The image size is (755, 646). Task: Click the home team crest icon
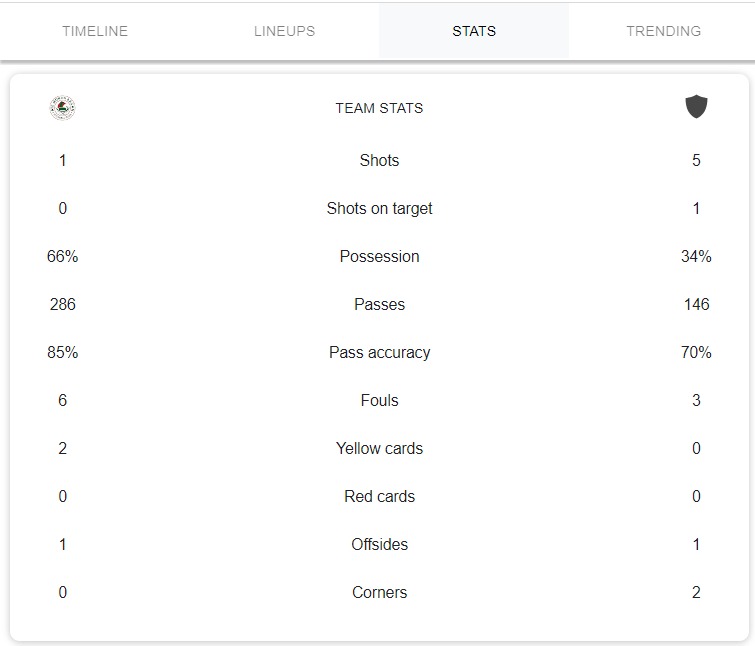(62, 108)
